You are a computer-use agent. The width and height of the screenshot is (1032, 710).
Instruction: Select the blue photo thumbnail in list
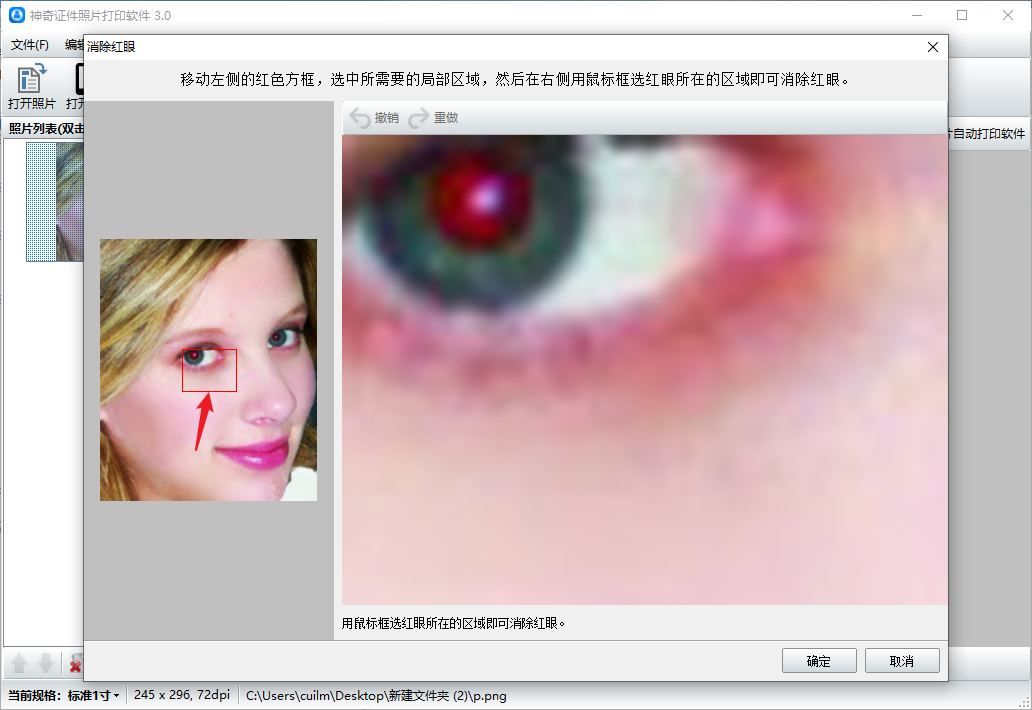pyautogui.click(x=54, y=201)
